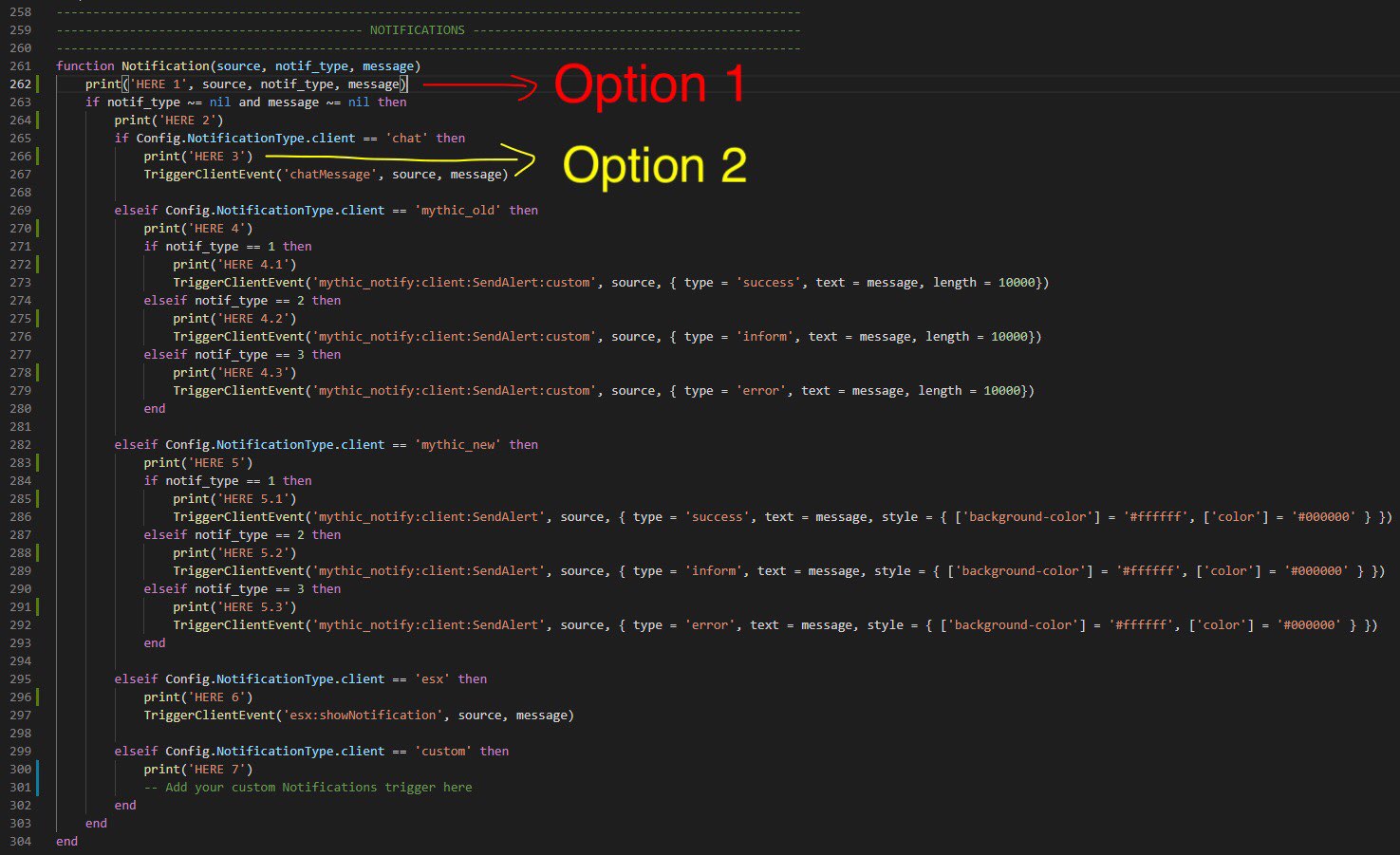Click 'if notif_type == 1' on line 271

coord(210,246)
